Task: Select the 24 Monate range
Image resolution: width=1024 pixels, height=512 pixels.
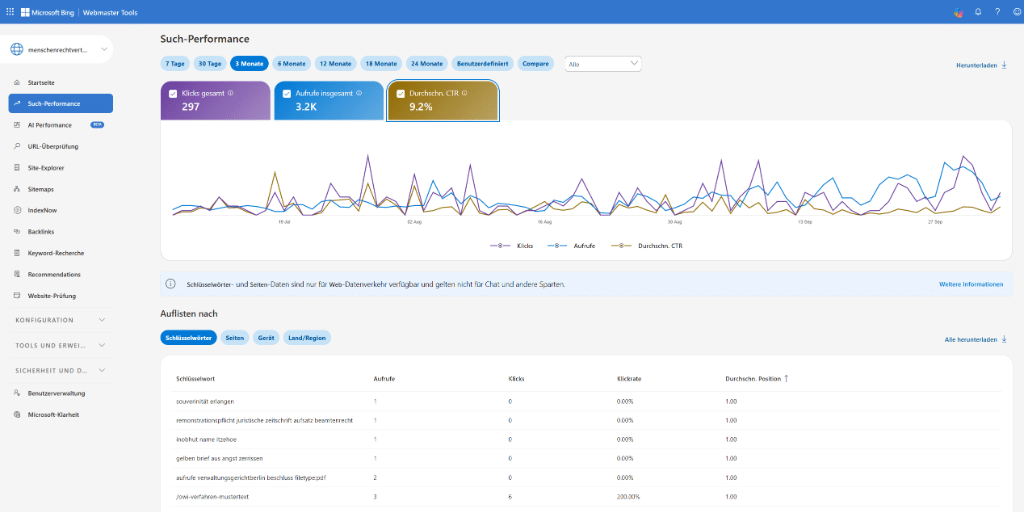Action: (x=426, y=63)
